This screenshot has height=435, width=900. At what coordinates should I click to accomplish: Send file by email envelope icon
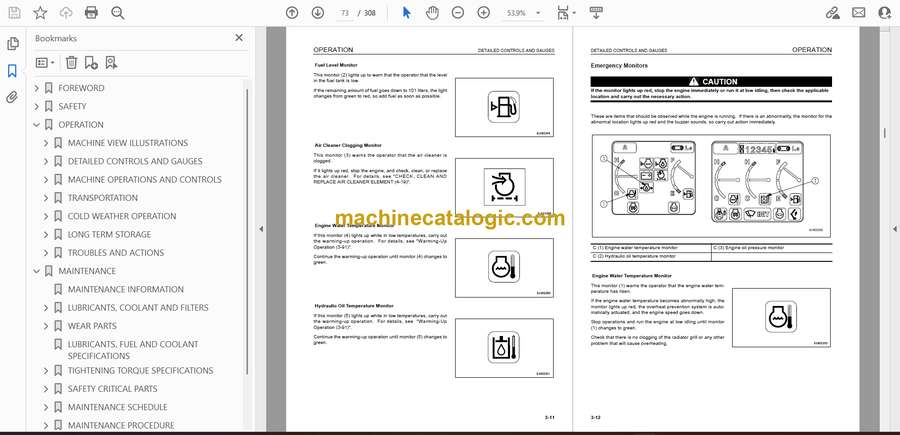859,13
